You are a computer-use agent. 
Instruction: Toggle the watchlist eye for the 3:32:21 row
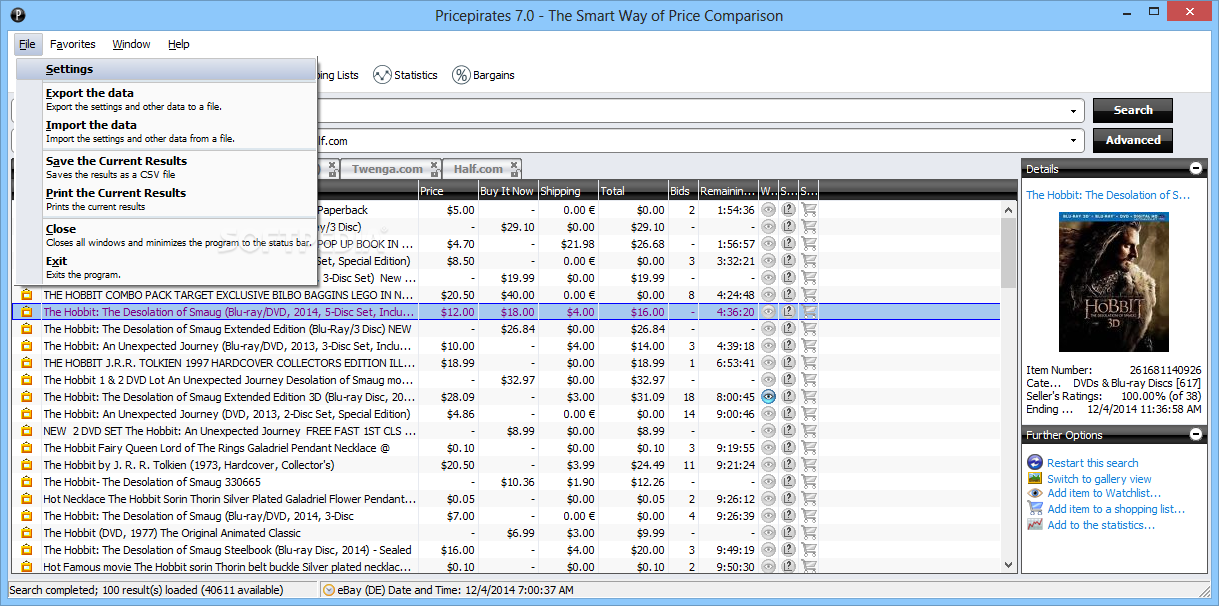pos(768,261)
